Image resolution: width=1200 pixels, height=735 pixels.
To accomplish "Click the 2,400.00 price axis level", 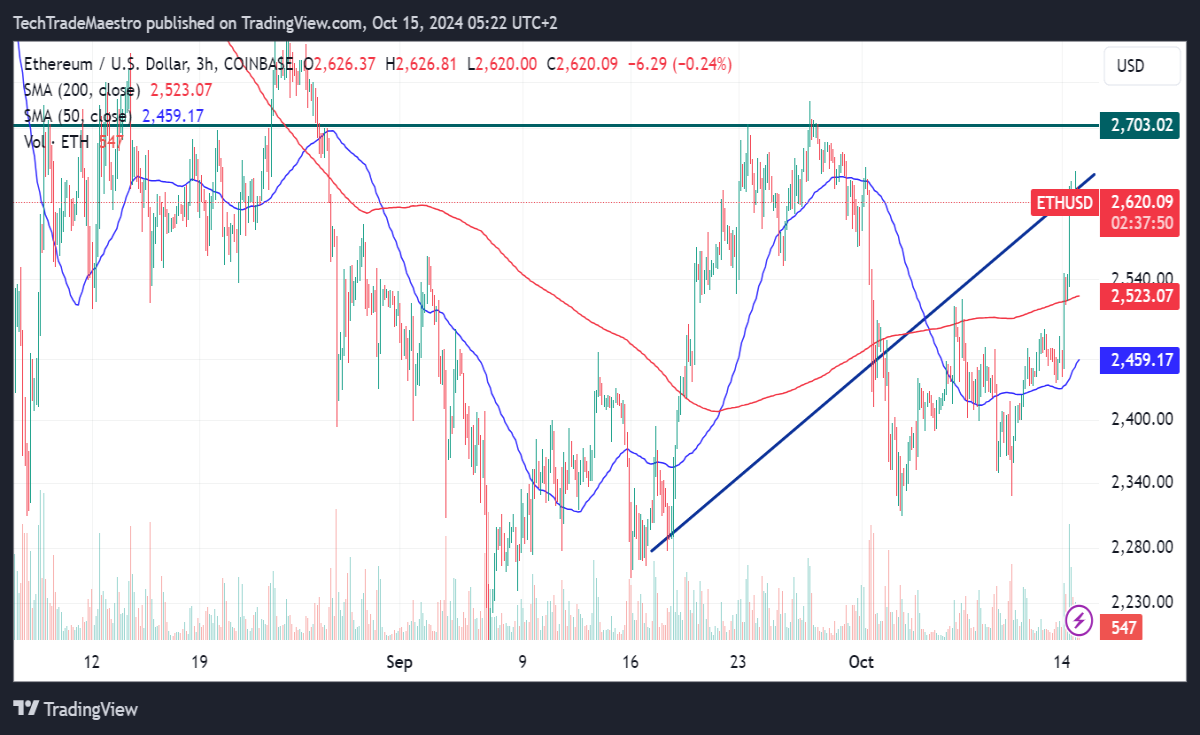I will 1142,419.
